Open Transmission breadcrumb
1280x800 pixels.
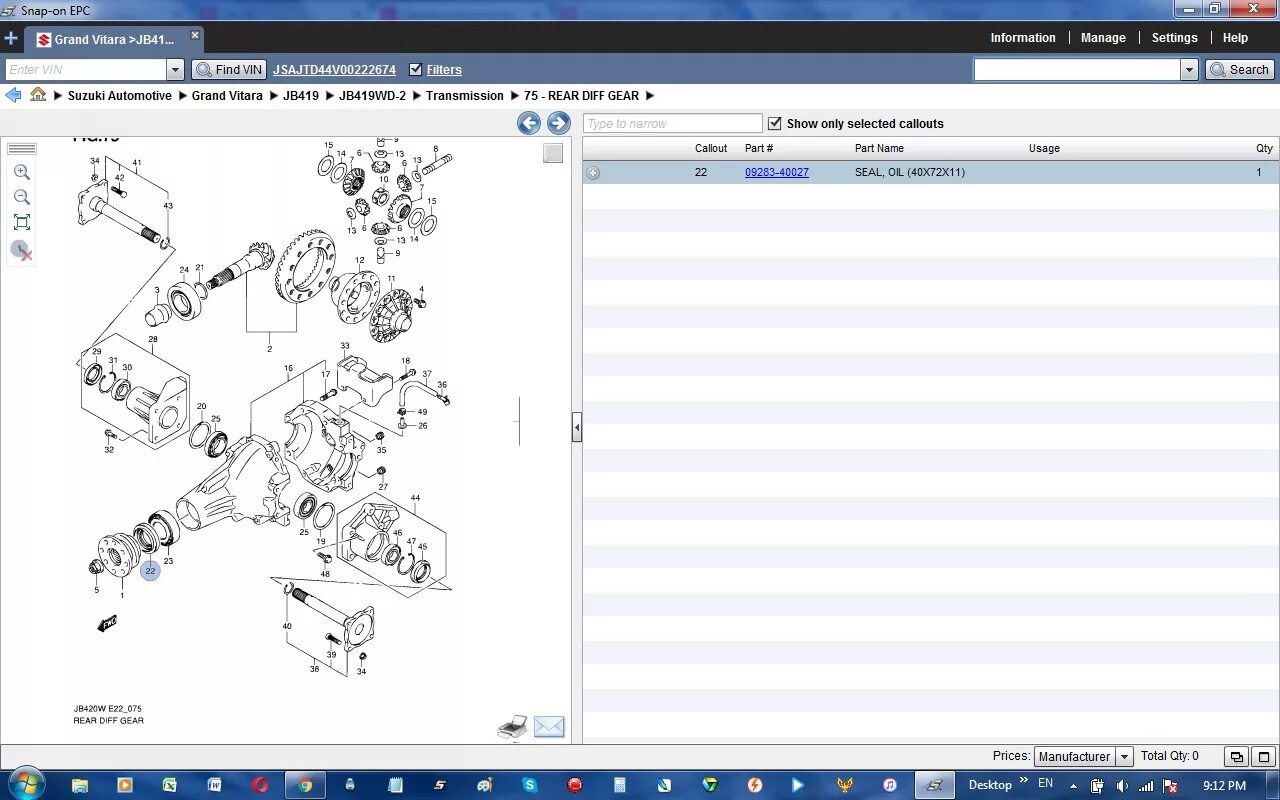point(465,96)
